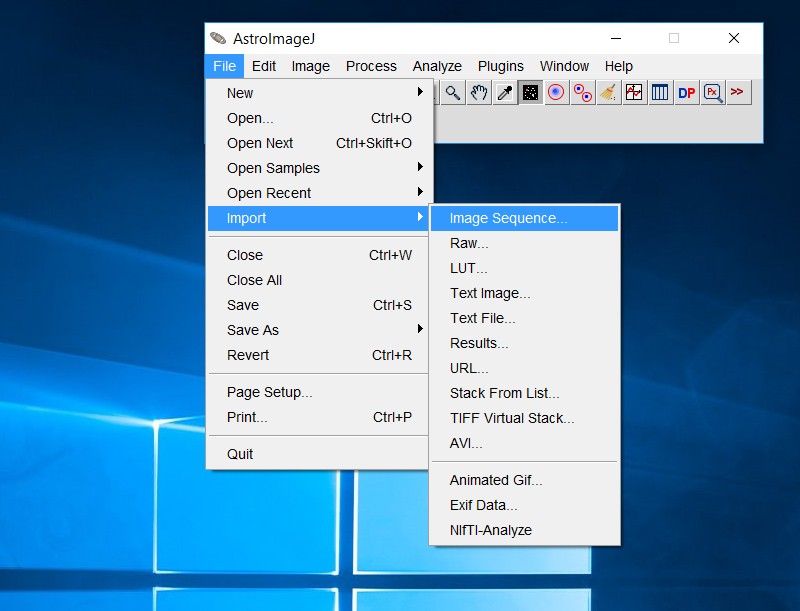
Task: Click the AstroImageJ title bar logo icon
Action: (x=218, y=38)
